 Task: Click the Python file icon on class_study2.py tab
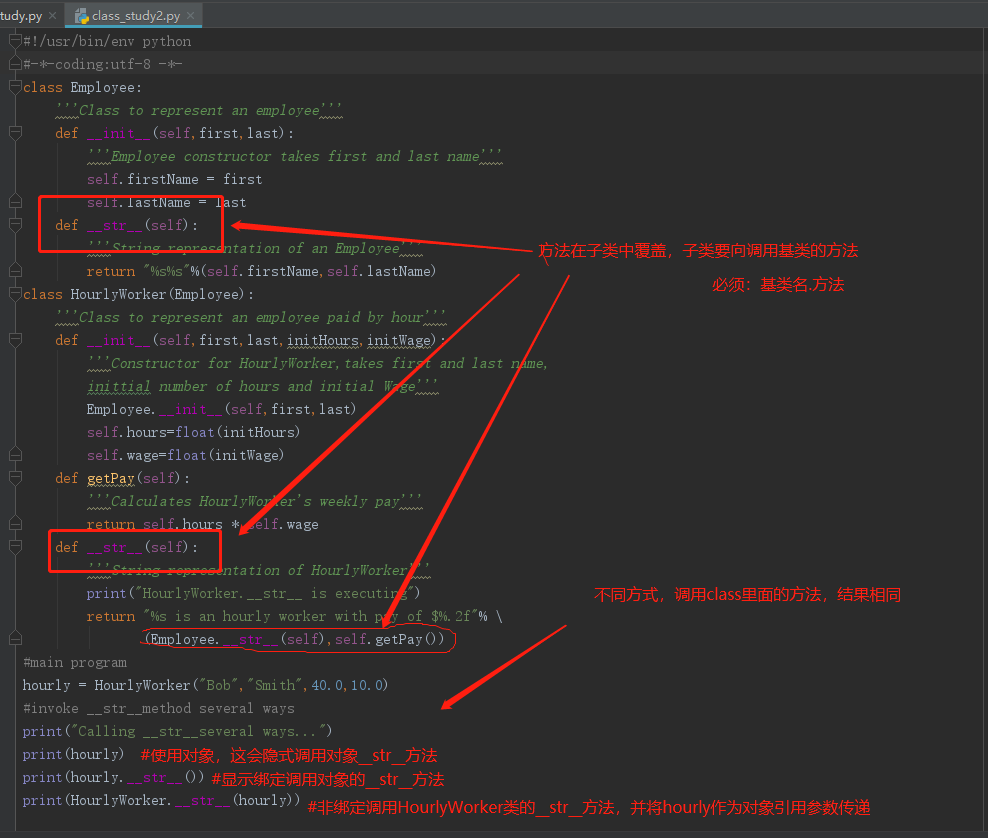click(82, 16)
